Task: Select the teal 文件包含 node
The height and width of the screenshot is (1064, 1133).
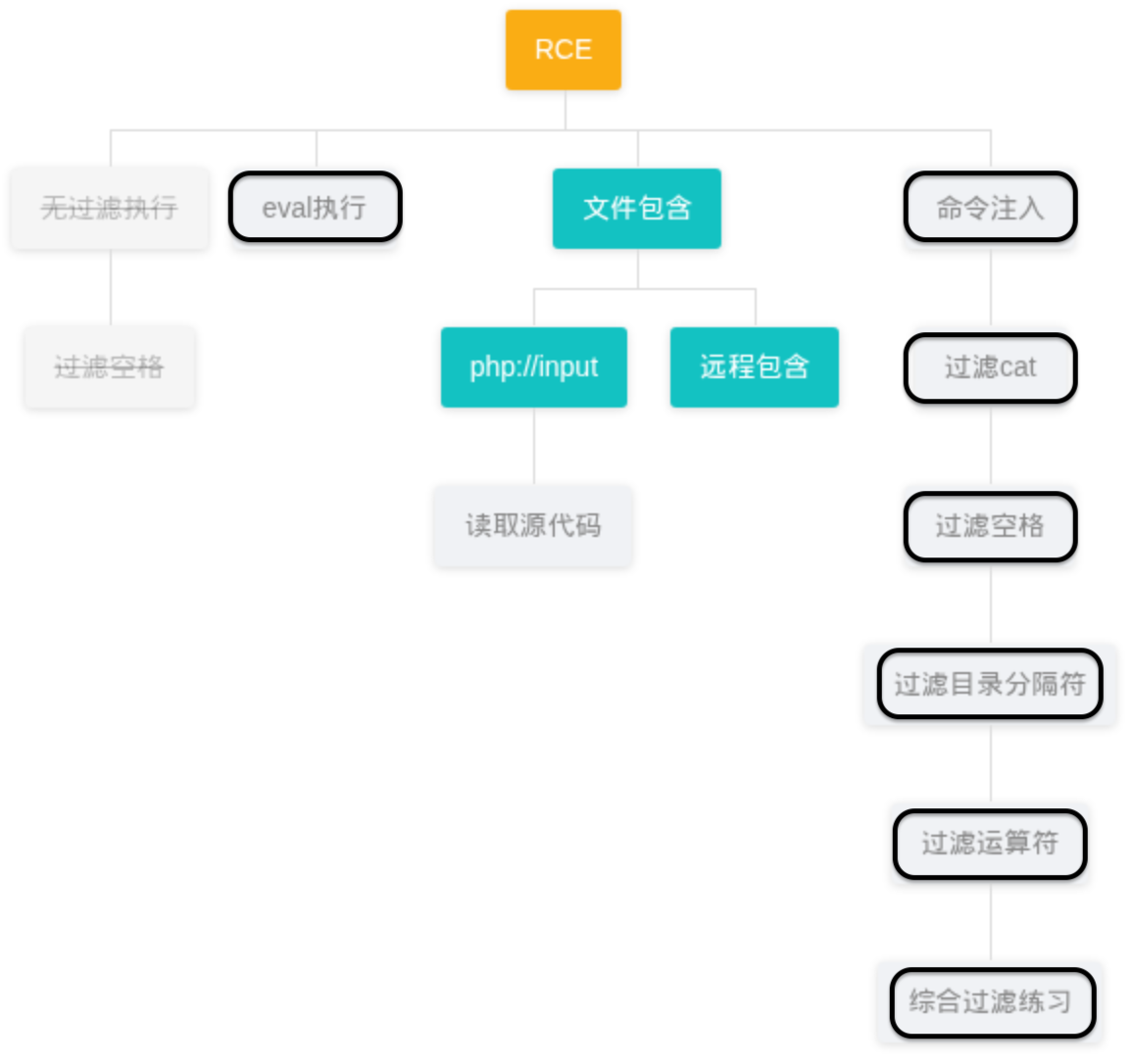Action: tap(636, 208)
